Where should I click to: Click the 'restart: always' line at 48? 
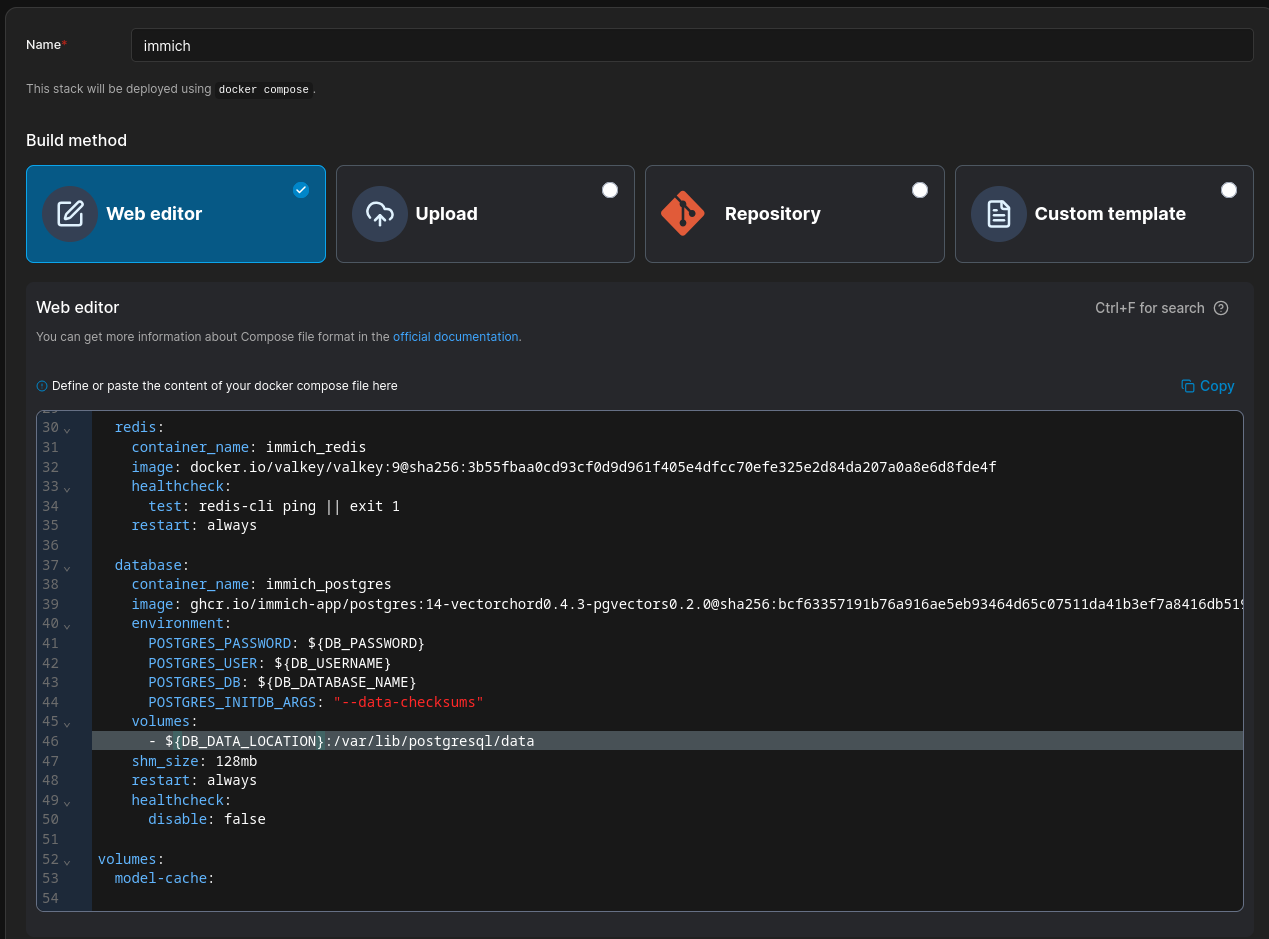coord(194,780)
